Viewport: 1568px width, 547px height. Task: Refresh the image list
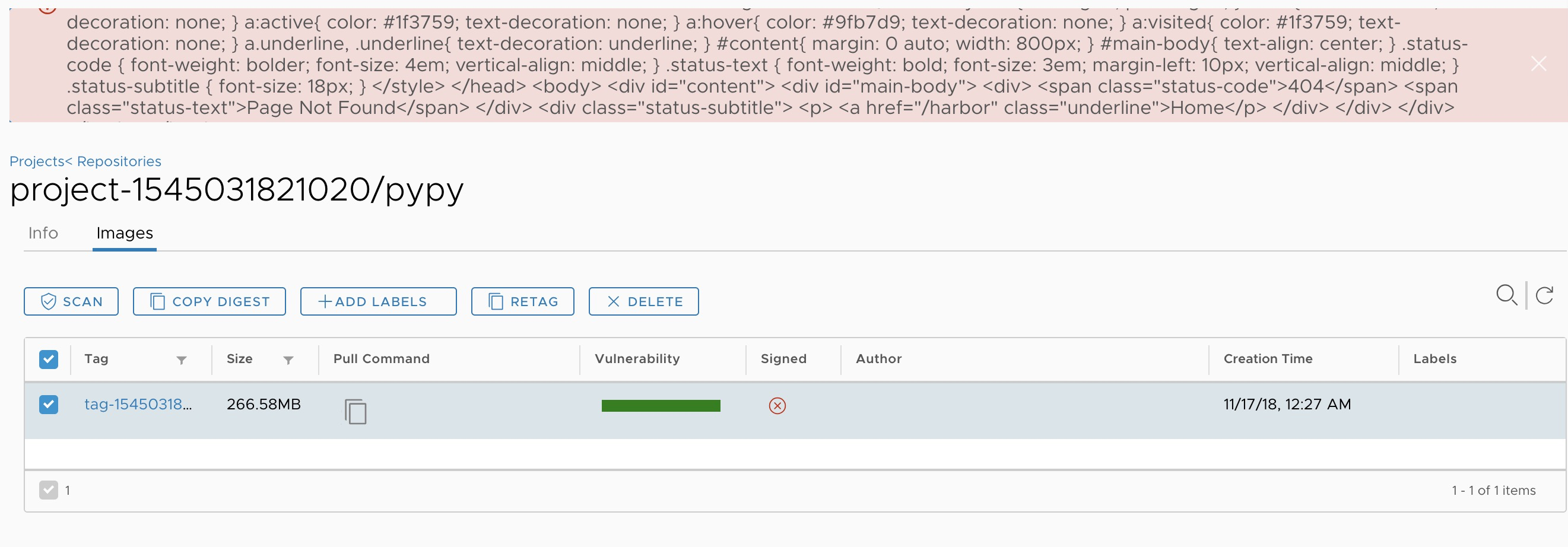pos(1544,295)
